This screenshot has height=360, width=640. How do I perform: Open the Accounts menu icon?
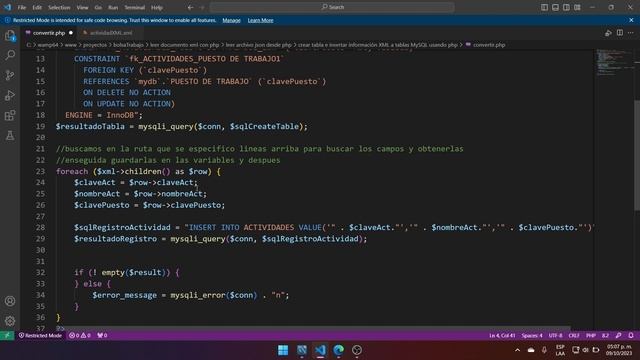coord(10,301)
